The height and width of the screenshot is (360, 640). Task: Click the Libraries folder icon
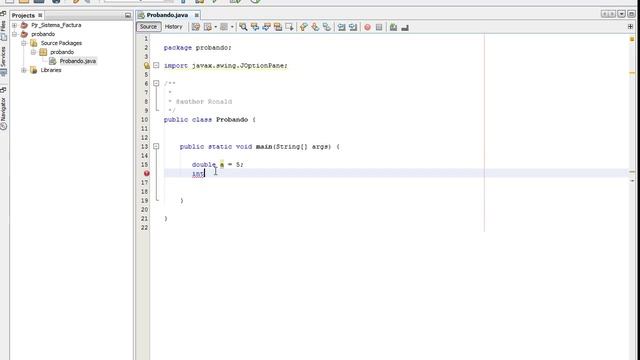(x=34, y=70)
